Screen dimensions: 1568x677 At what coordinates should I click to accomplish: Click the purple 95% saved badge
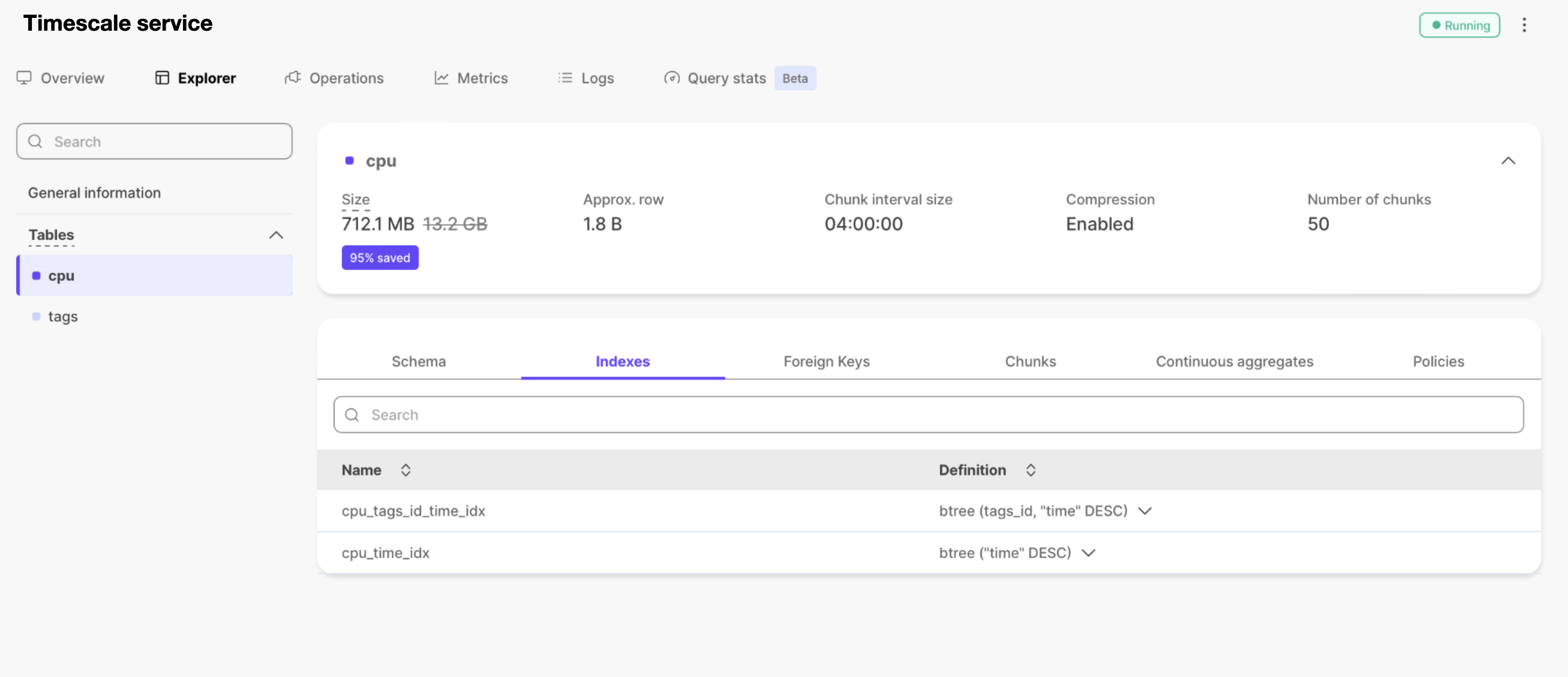(380, 258)
